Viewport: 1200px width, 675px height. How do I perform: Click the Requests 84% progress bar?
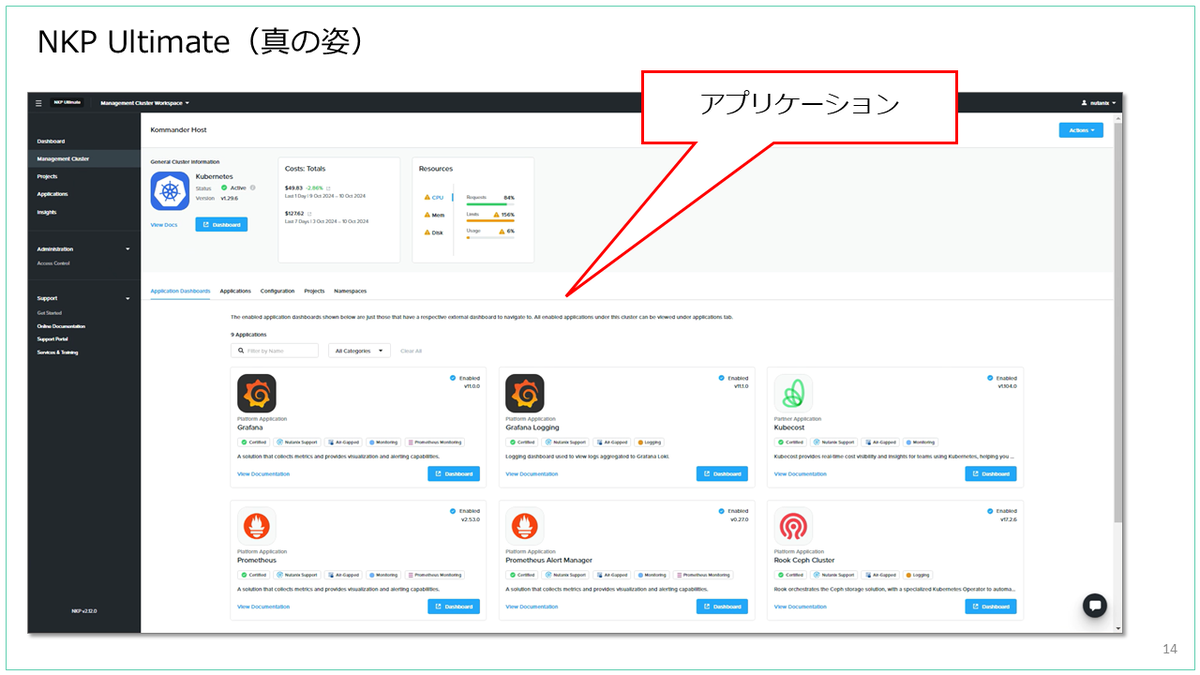(x=490, y=204)
